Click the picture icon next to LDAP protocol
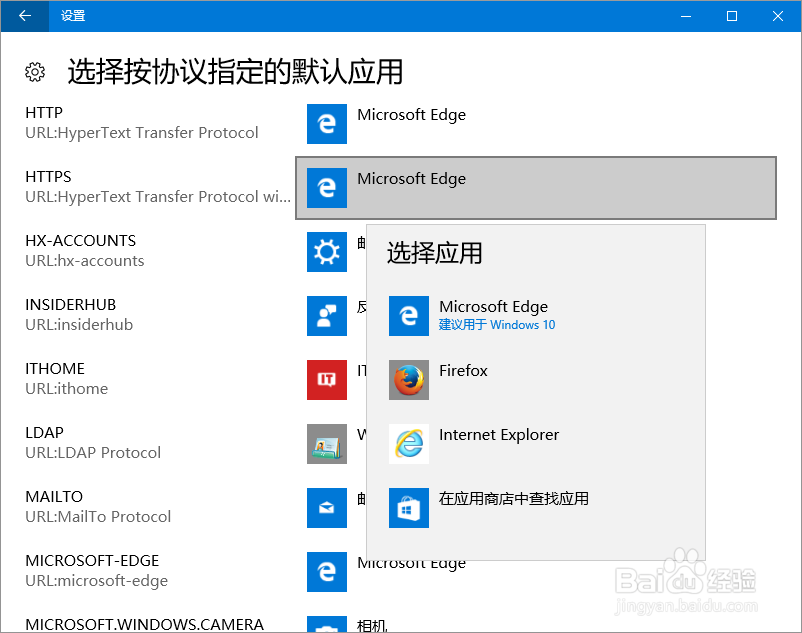This screenshot has height=633, width=802. tap(326, 444)
